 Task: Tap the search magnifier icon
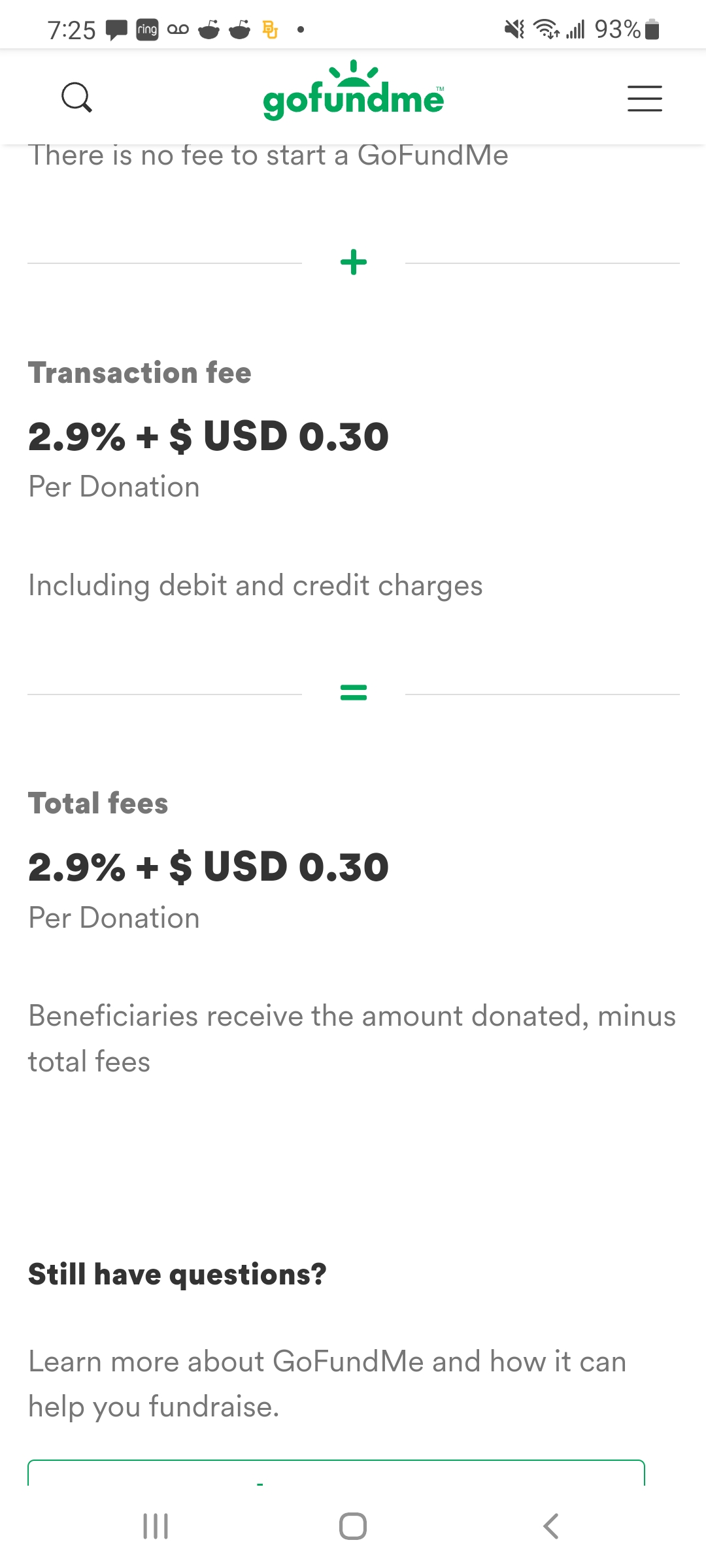(76, 98)
